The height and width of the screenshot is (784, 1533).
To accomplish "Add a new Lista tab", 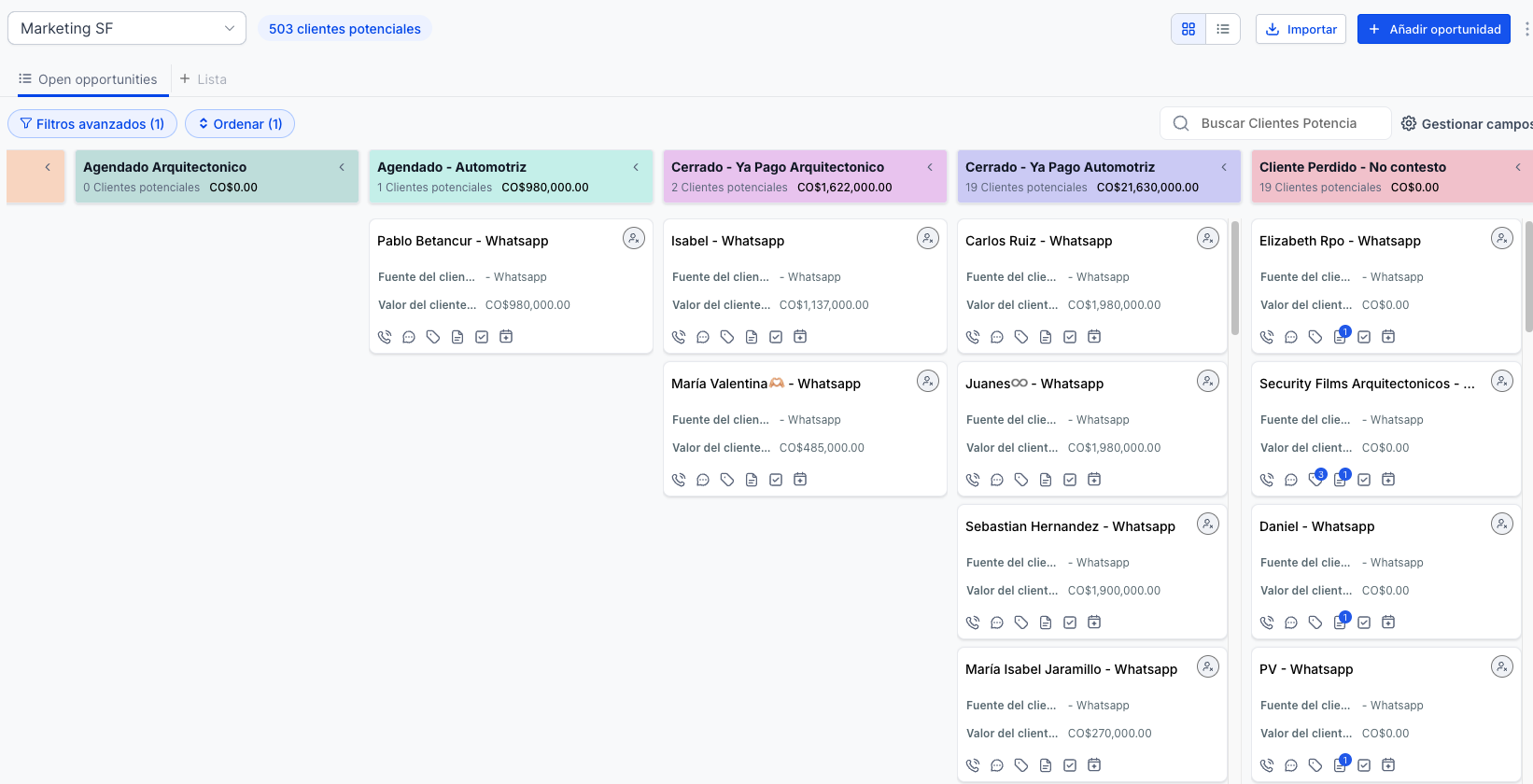I will point(204,79).
